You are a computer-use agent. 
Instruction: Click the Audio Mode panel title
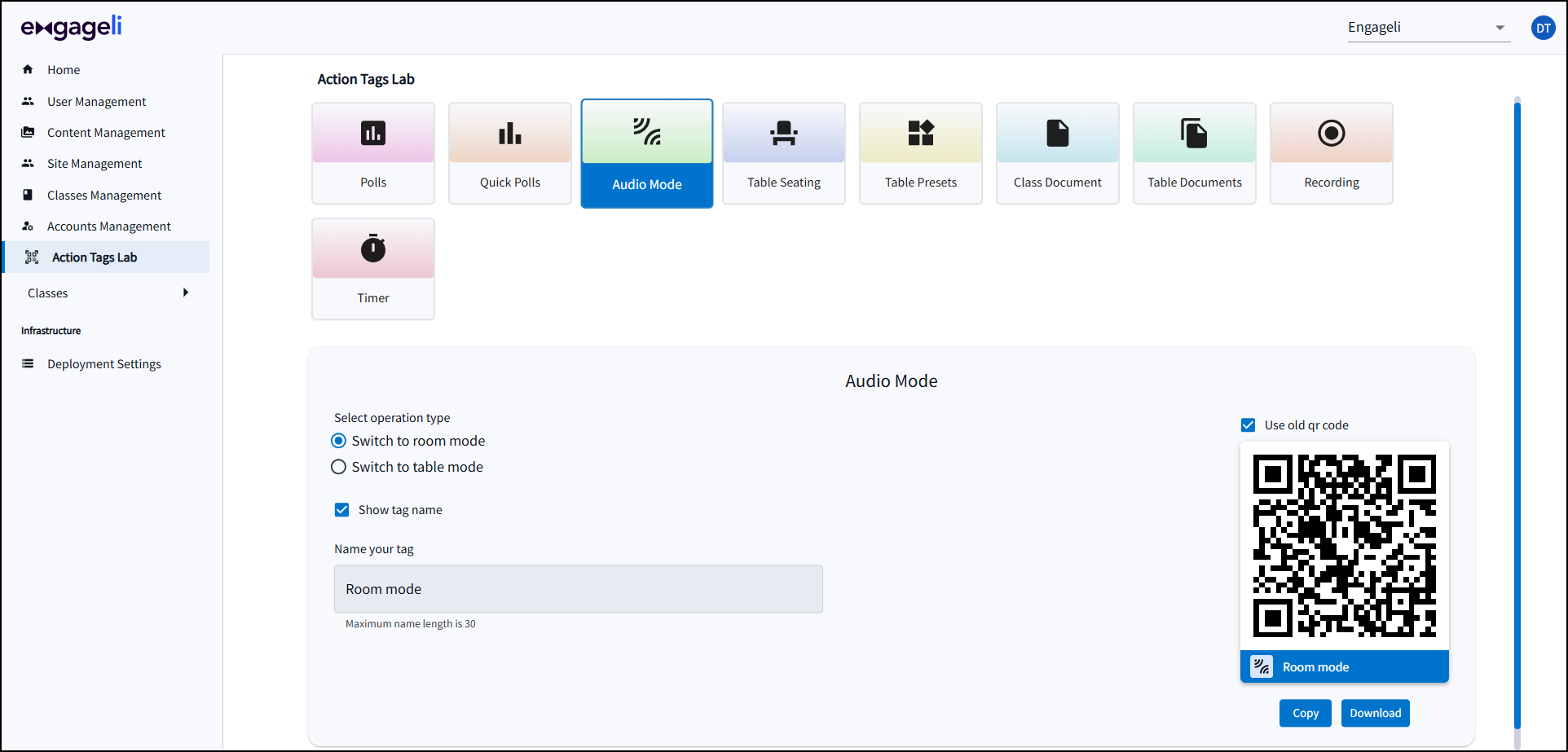click(892, 381)
